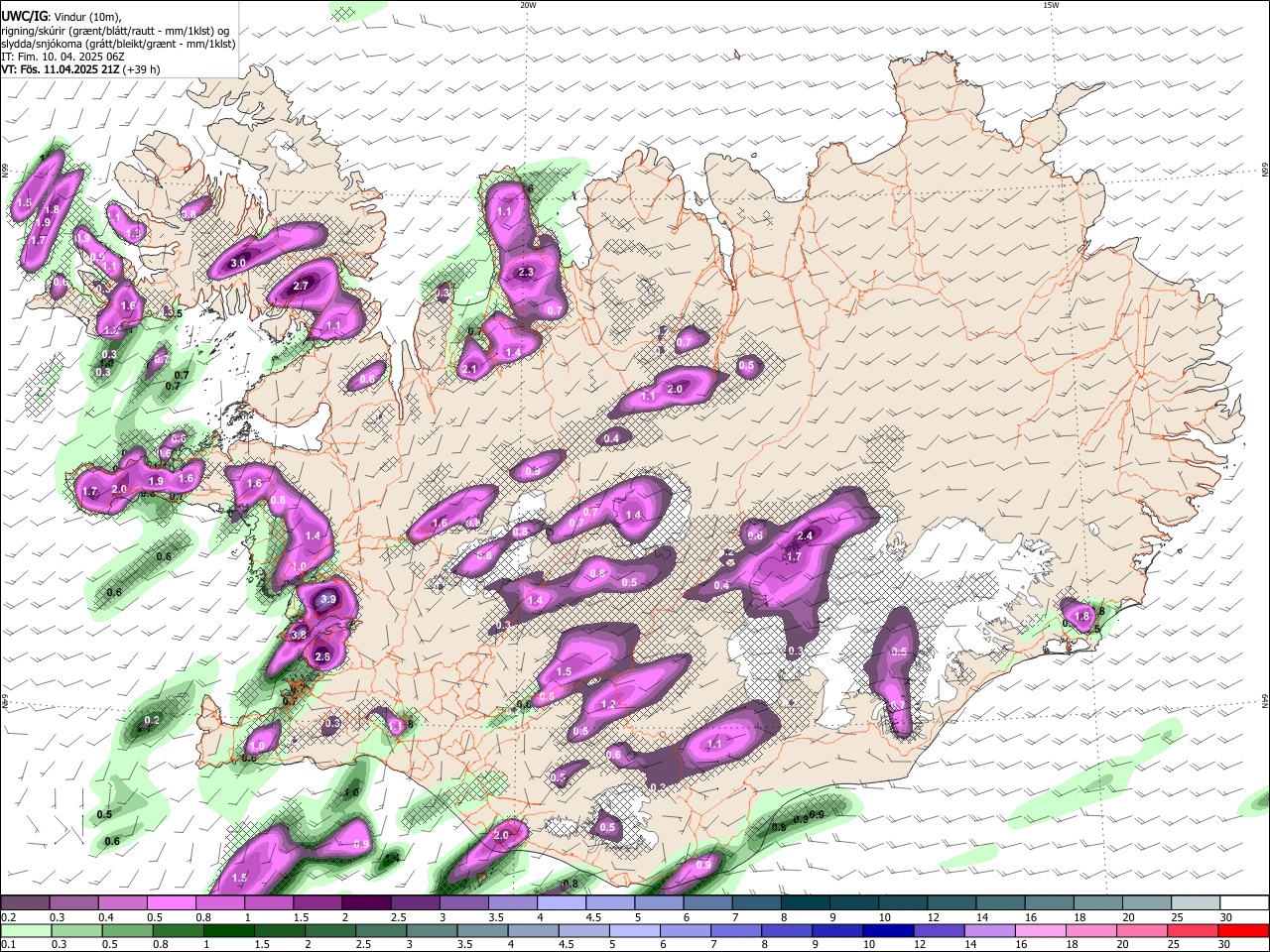Click the '0.4' label on the upper scale

click(106, 917)
